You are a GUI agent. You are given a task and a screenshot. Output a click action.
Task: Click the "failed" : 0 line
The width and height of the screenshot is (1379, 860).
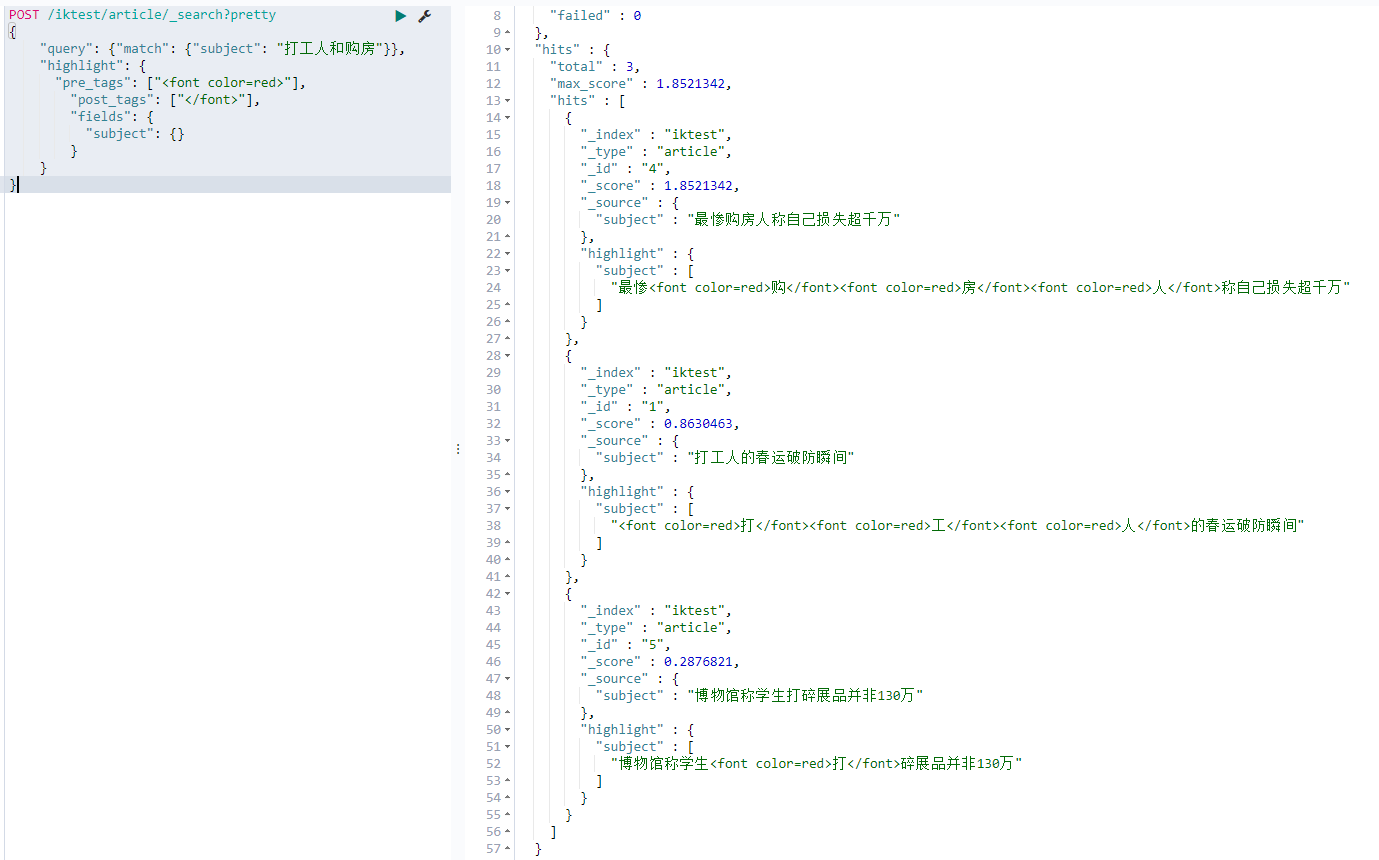596,16
